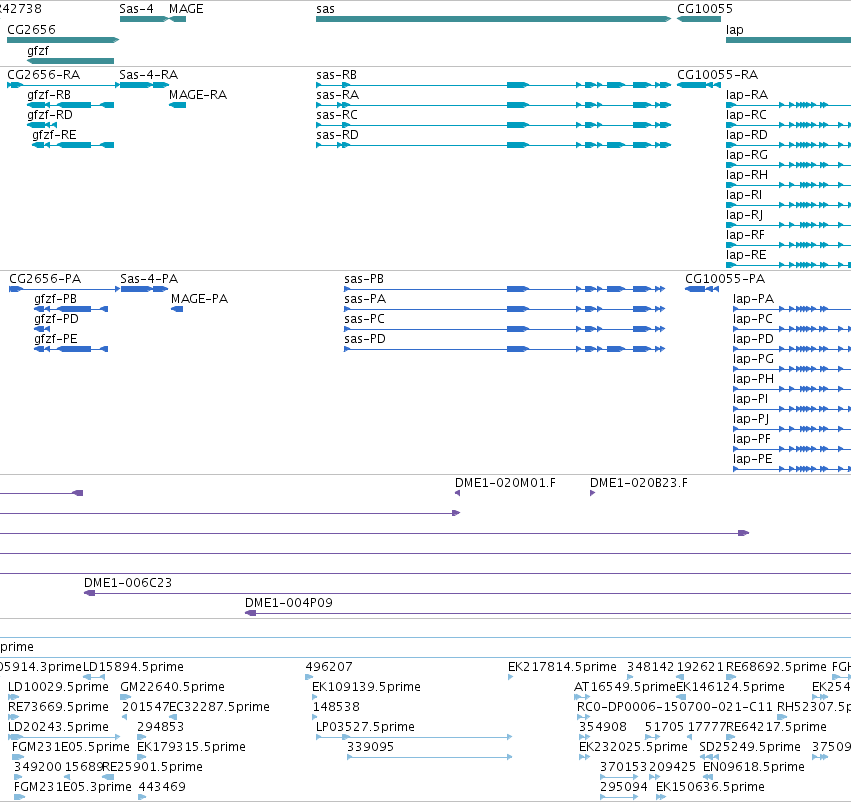Click transcript Sas-4-RA
This screenshot has width=851, height=802.
144,85
